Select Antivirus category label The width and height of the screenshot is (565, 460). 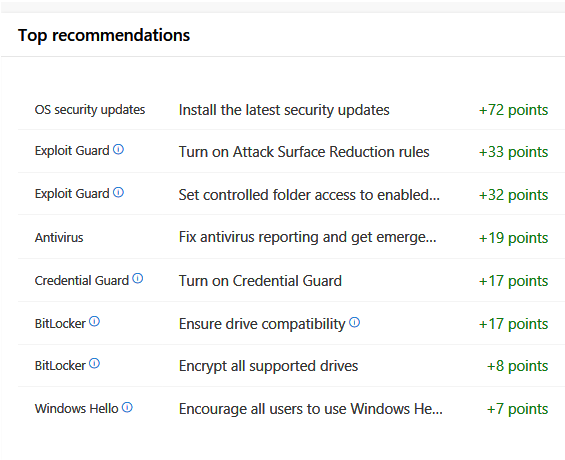pos(59,238)
